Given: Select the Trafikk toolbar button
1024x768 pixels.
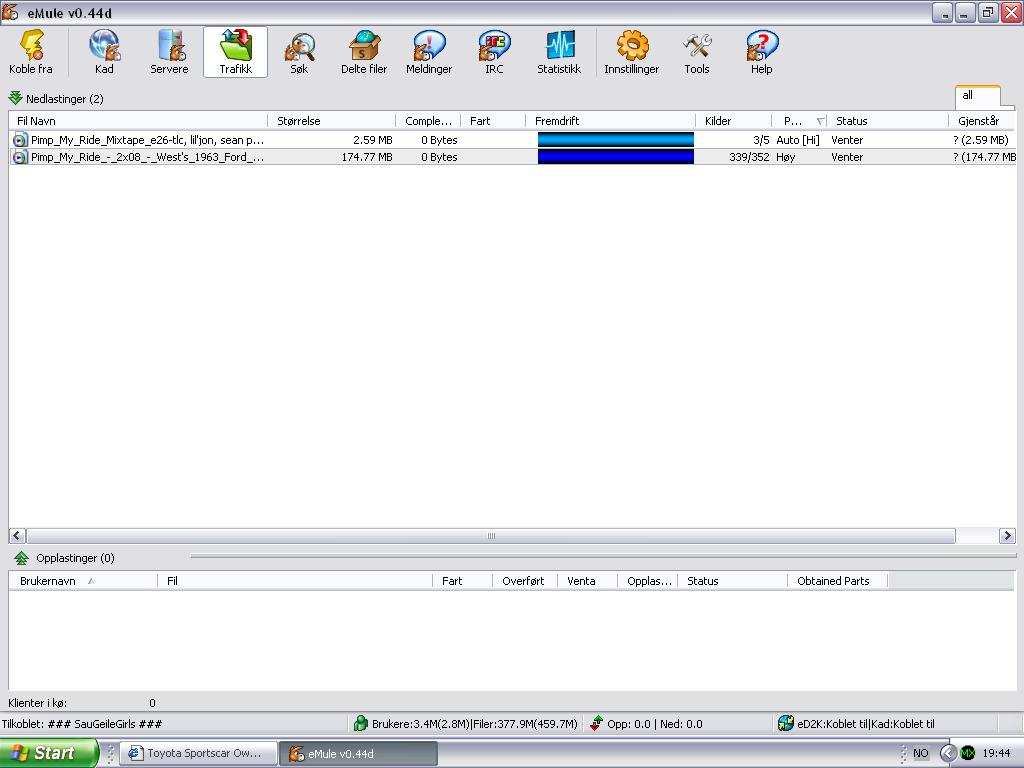Looking at the screenshot, I should [235, 52].
